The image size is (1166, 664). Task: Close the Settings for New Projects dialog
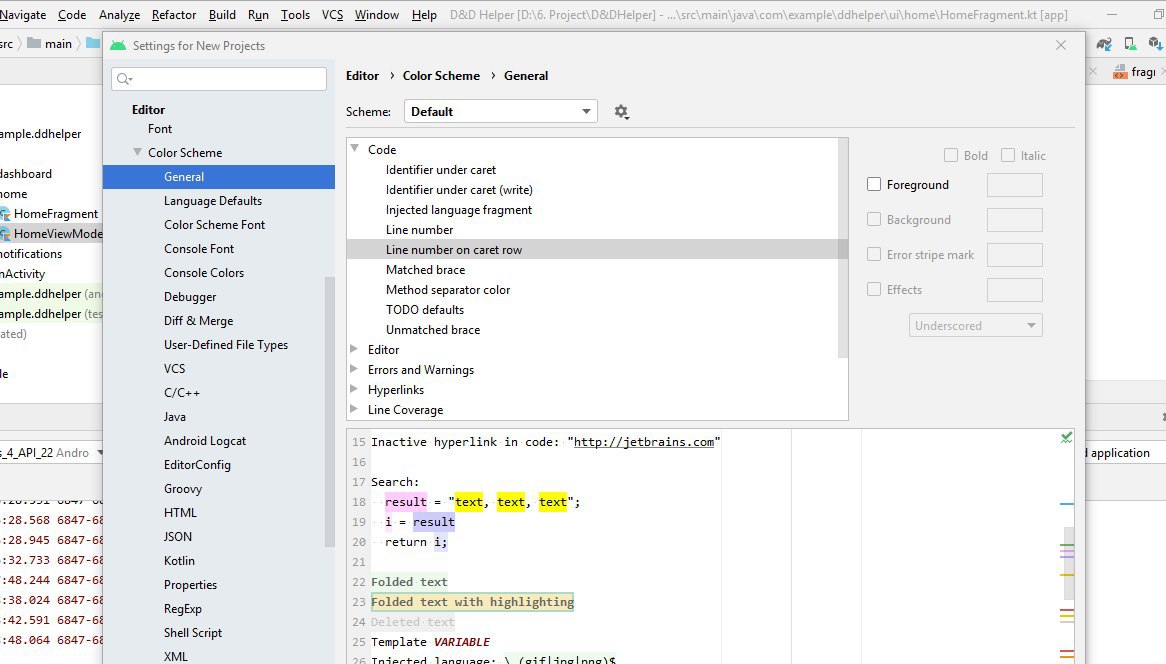[1061, 45]
